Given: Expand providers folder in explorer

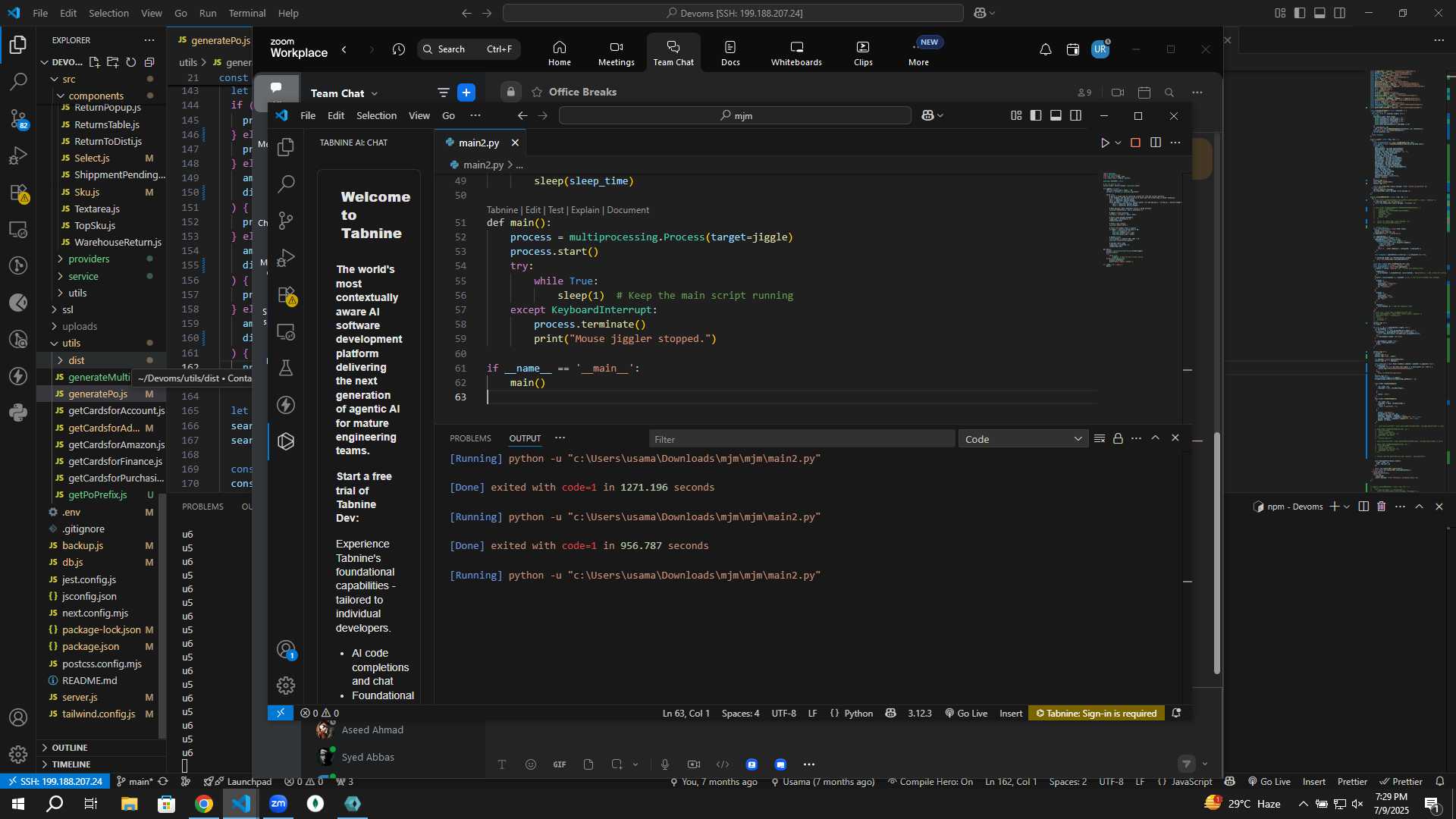Looking at the screenshot, I should pos(89,259).
